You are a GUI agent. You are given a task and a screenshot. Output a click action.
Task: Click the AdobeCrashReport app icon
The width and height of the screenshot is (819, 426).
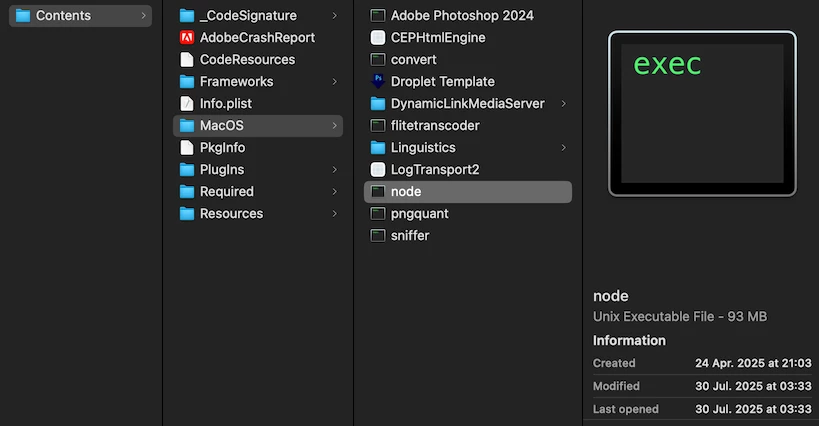click(x=187, y=38)
